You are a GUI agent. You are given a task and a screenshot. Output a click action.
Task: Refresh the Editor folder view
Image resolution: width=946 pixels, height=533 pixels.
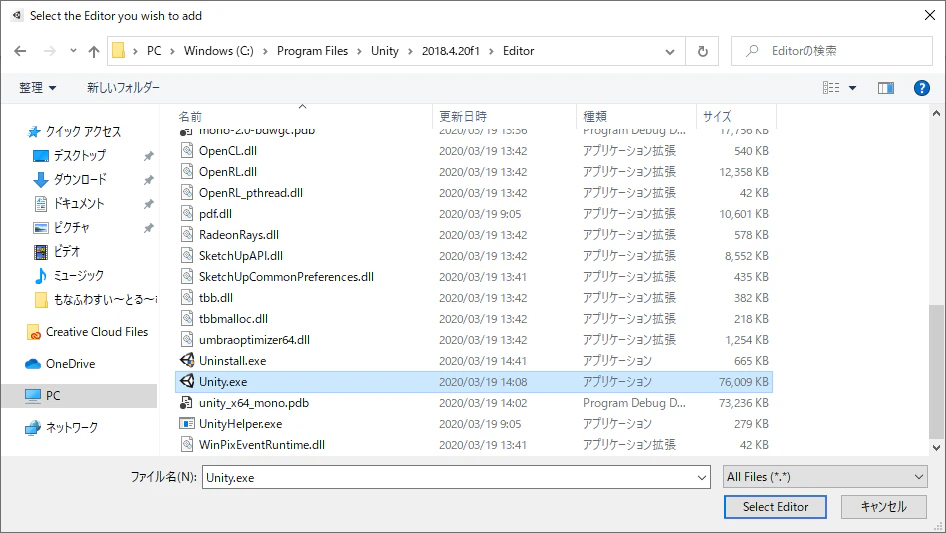(x=702, y=51)
